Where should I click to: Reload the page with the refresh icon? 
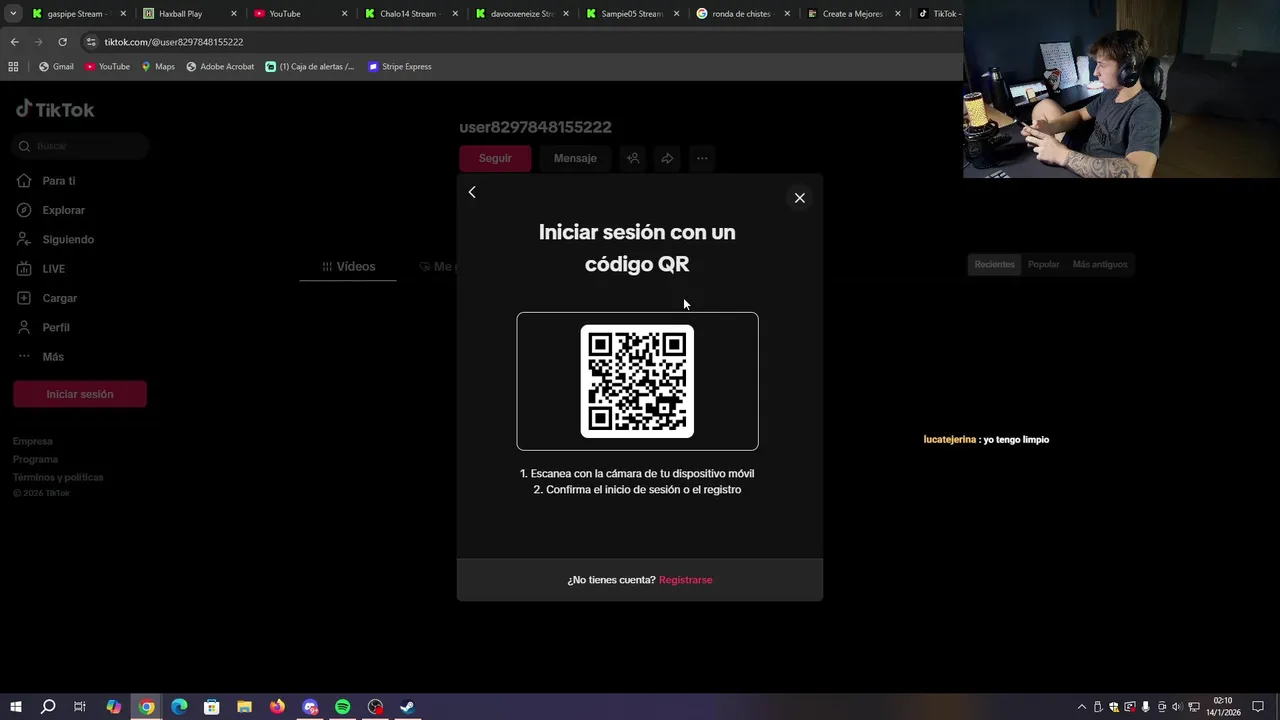point(62,42)
